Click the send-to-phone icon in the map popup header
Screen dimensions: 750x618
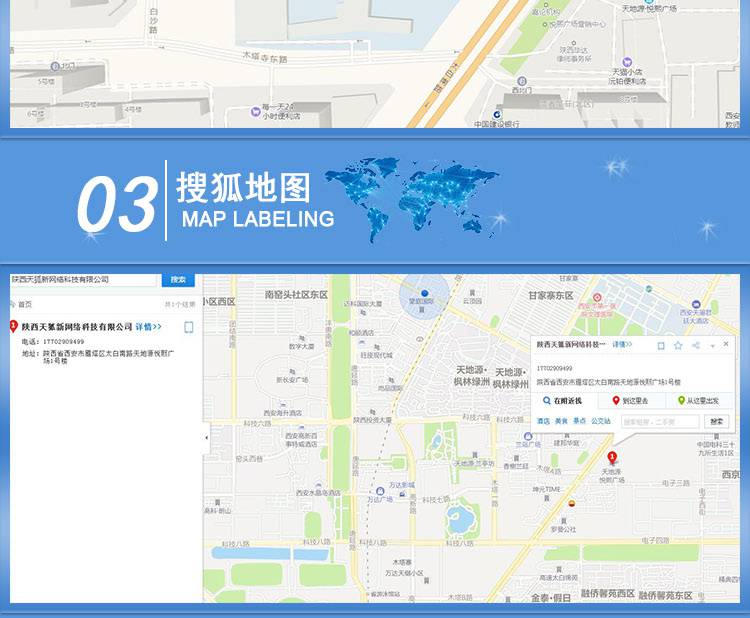661,345
